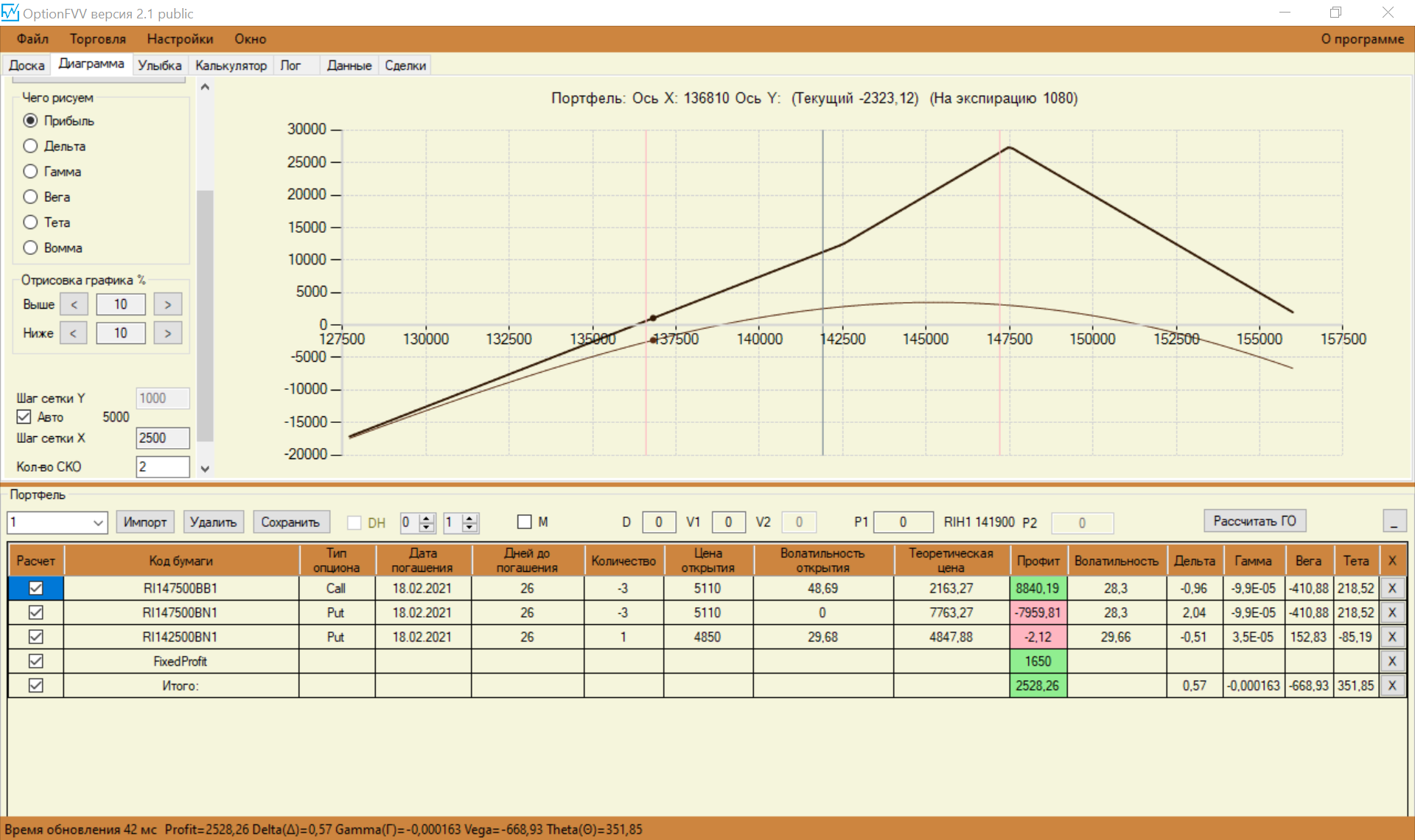Decrement the second DH spinner value
This screenshot has width=1415, height=840.
click(x=469, y=527)
